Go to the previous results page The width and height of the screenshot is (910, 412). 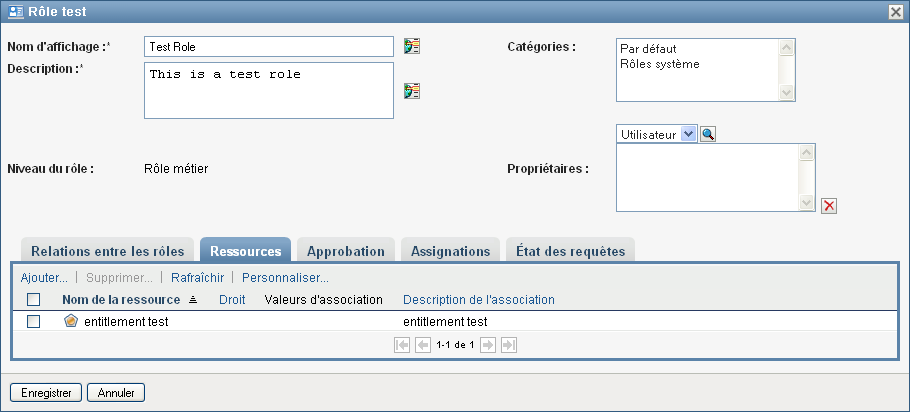[x=422, y=344]
